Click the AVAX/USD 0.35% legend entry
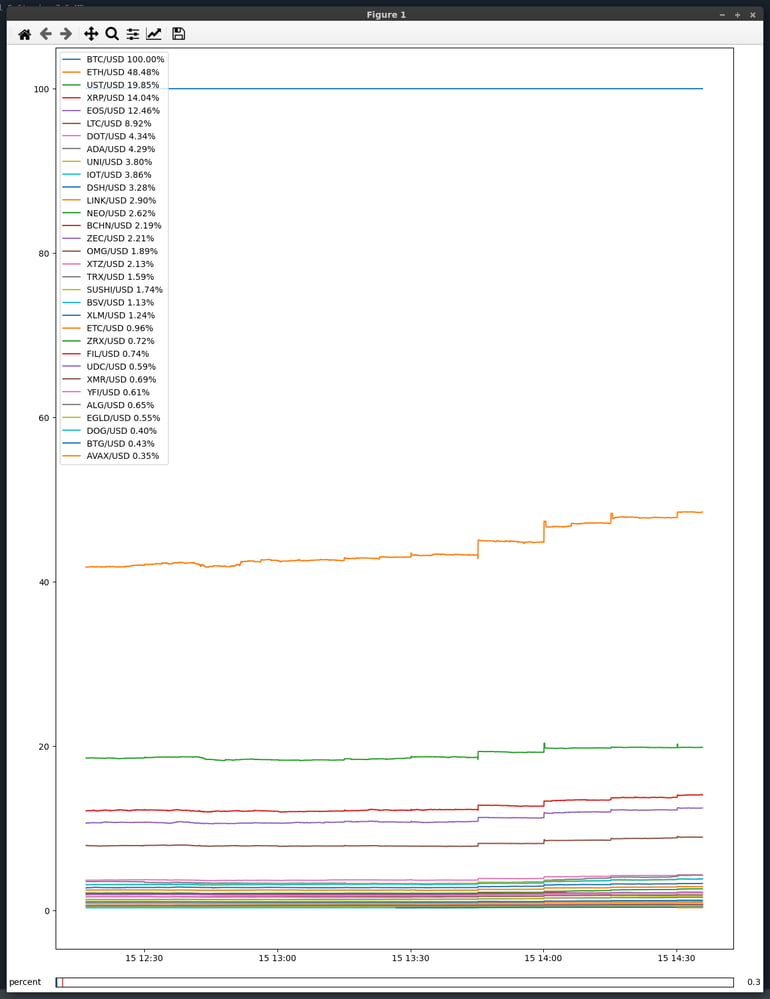Screen dimensions: 770x999 (x=111, y=456)
